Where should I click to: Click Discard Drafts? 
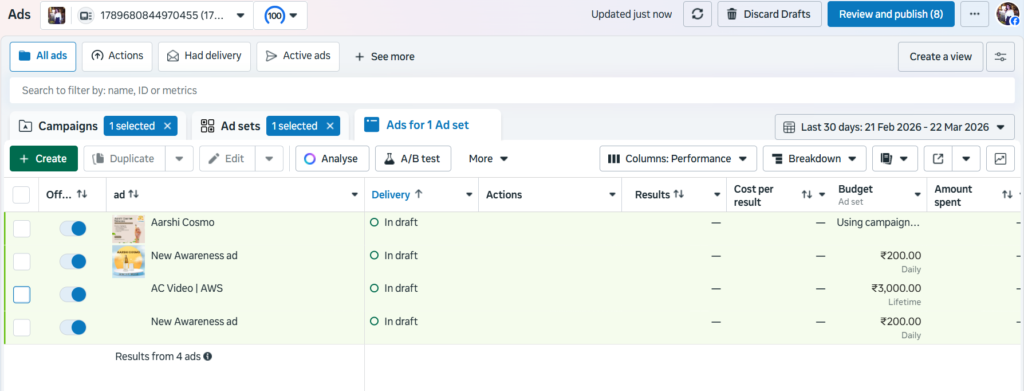click(769, 14)
